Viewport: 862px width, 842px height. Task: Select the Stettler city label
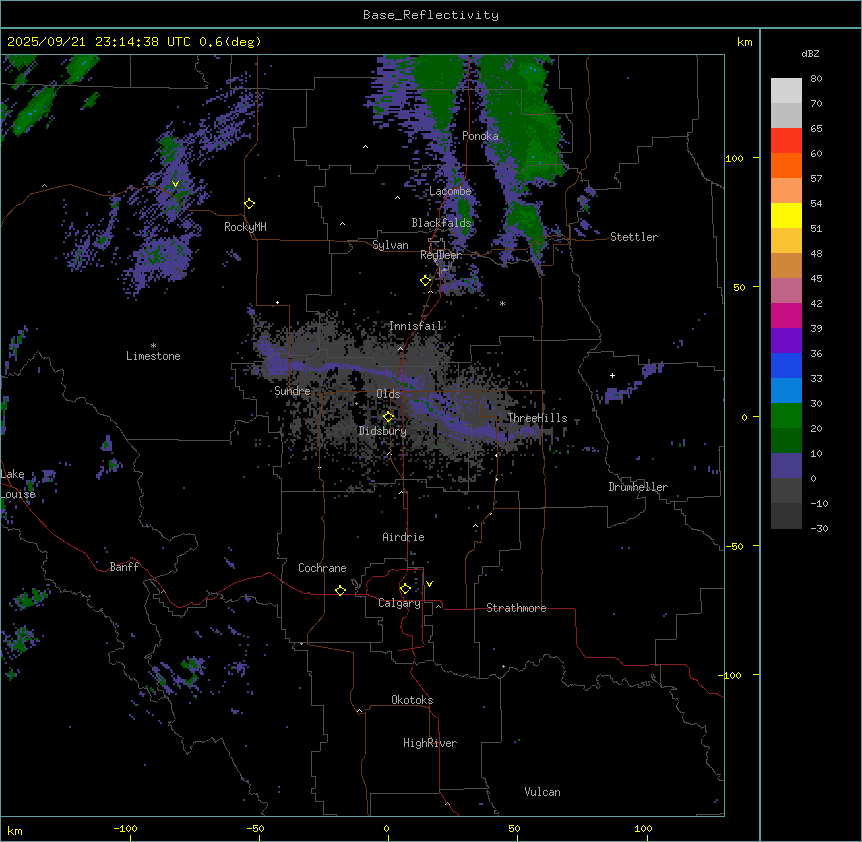(634, 237)
